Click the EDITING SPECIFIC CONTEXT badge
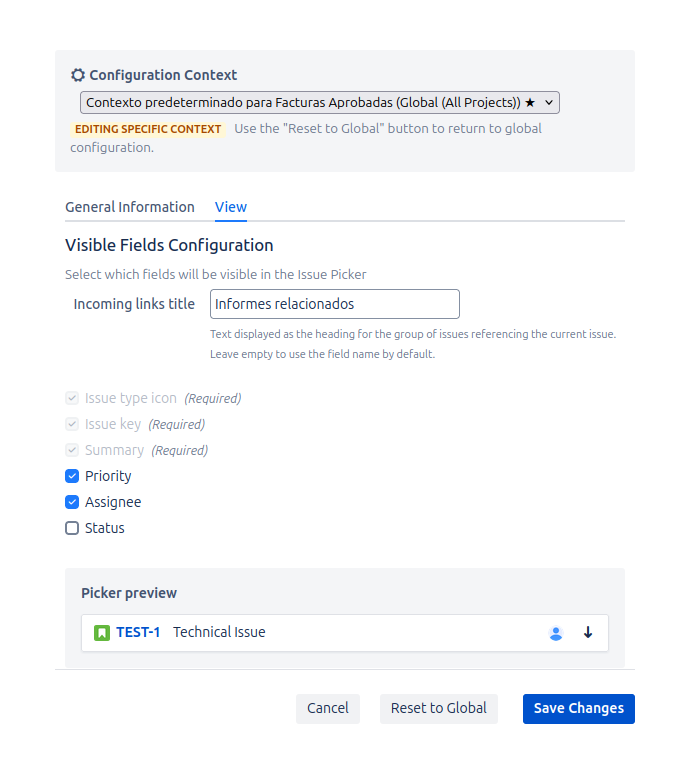Viewport: 689px width, 774px height. click(x=147, y=129)
